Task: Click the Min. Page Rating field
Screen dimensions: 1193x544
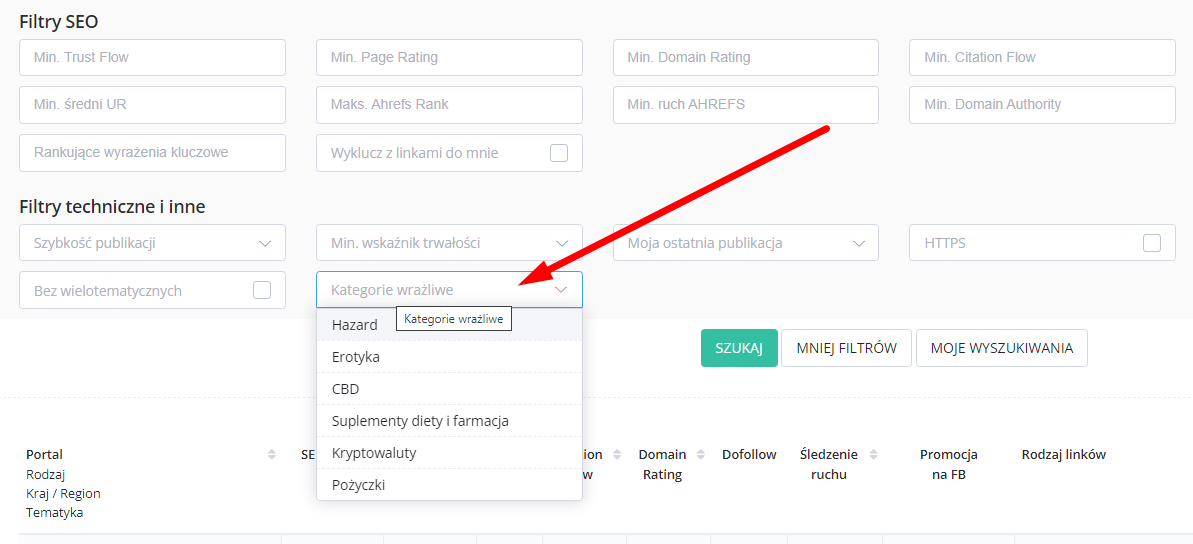Action: [x=449, y=57]
